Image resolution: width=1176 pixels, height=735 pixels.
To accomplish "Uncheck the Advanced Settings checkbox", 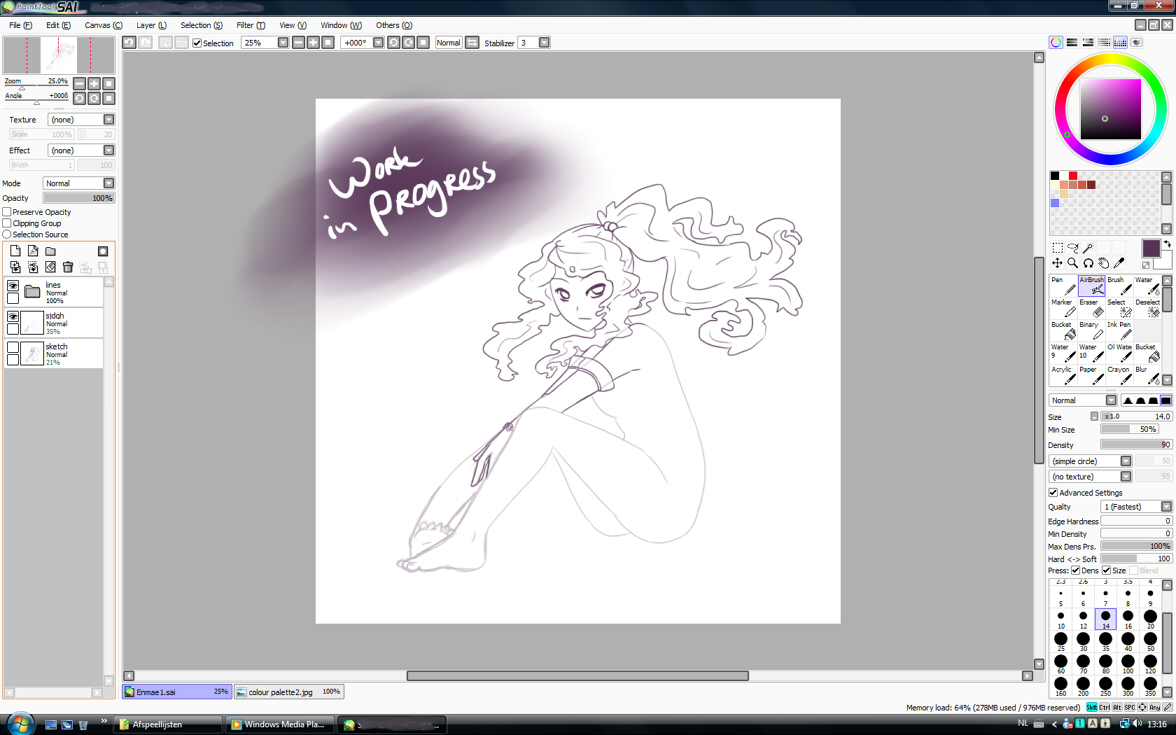I will coord(1053,493).
